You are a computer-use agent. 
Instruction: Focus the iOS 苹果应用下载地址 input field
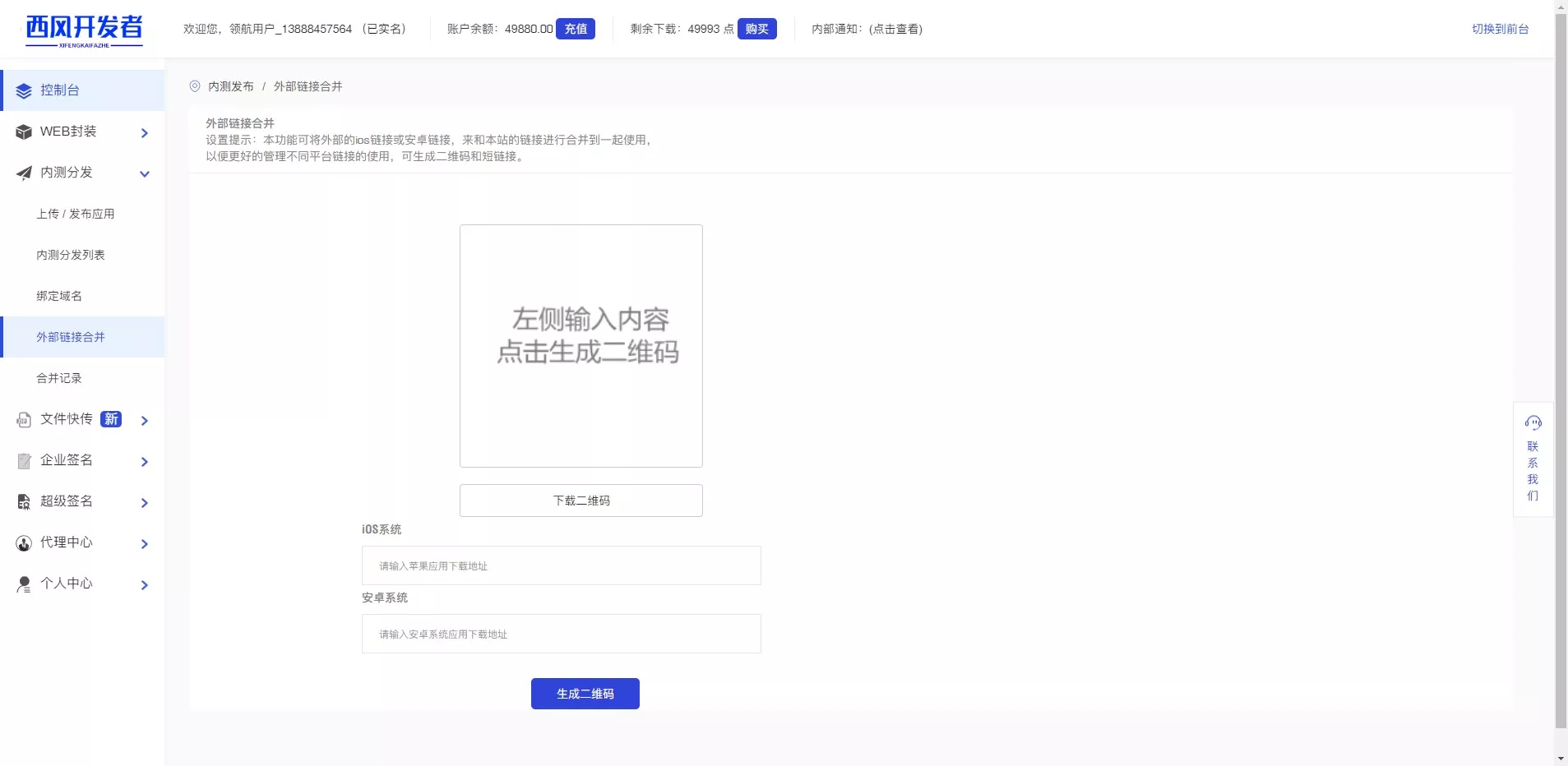tap(561, 565)
